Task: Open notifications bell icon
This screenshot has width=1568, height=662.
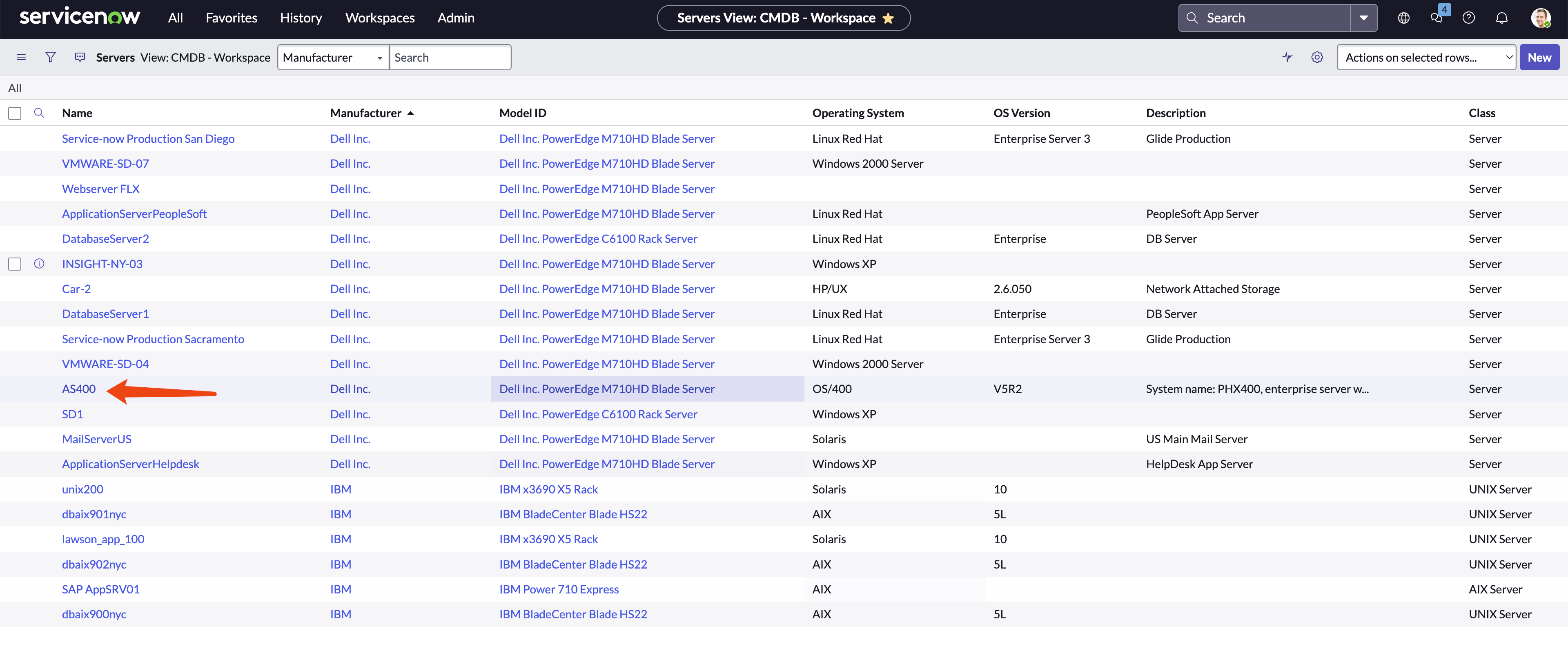Action: point(1501,18)
